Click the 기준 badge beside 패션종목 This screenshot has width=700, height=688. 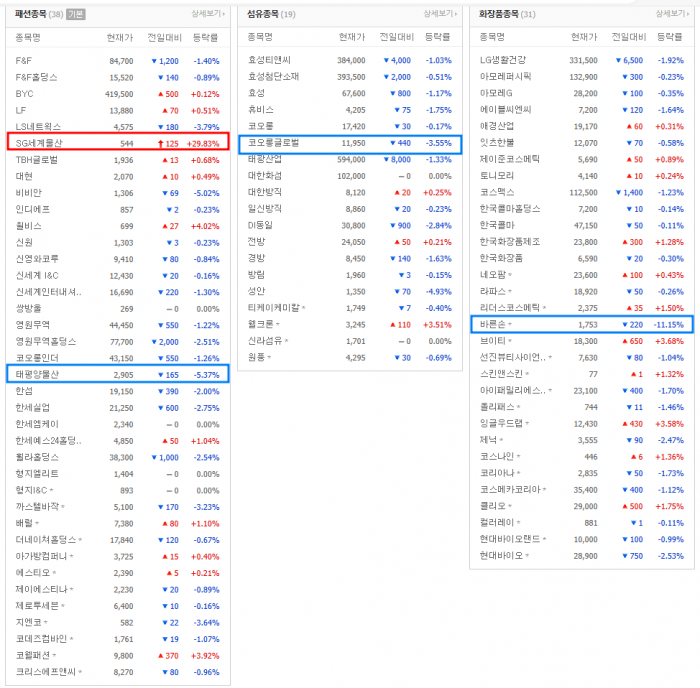[x=75, y=14]
